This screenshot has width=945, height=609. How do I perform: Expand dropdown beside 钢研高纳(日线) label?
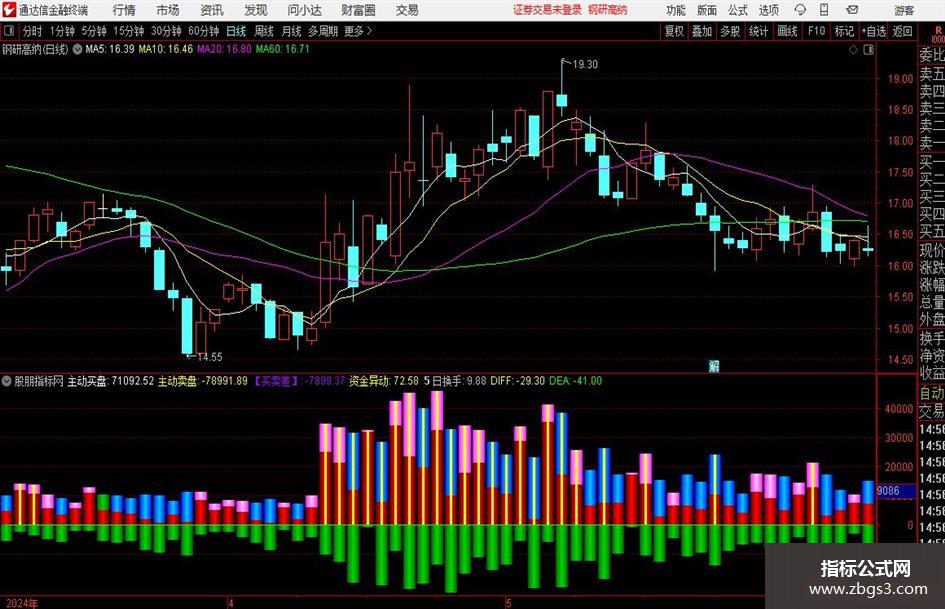[78, 49]
